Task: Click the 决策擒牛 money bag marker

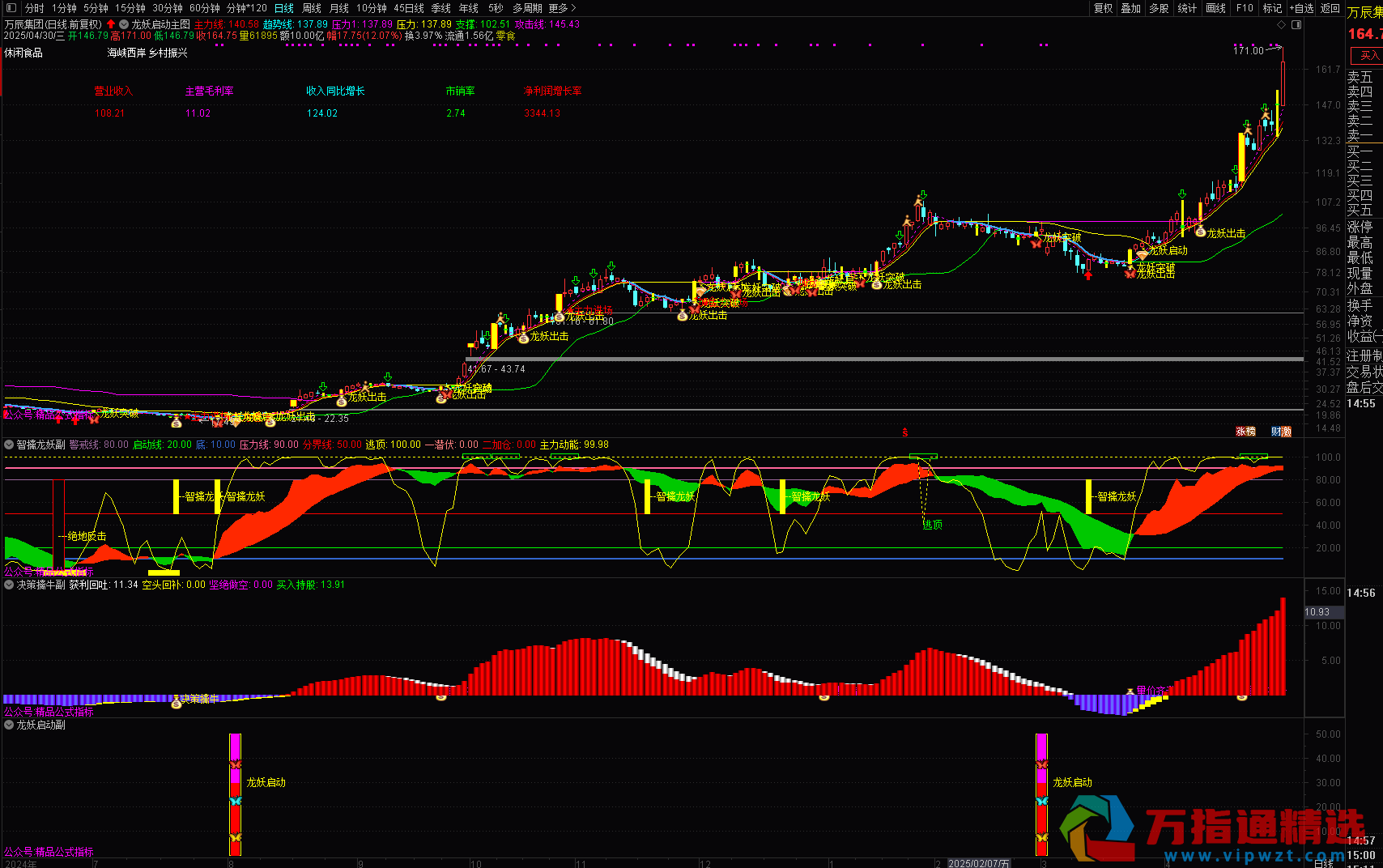Action: (176, 703)
